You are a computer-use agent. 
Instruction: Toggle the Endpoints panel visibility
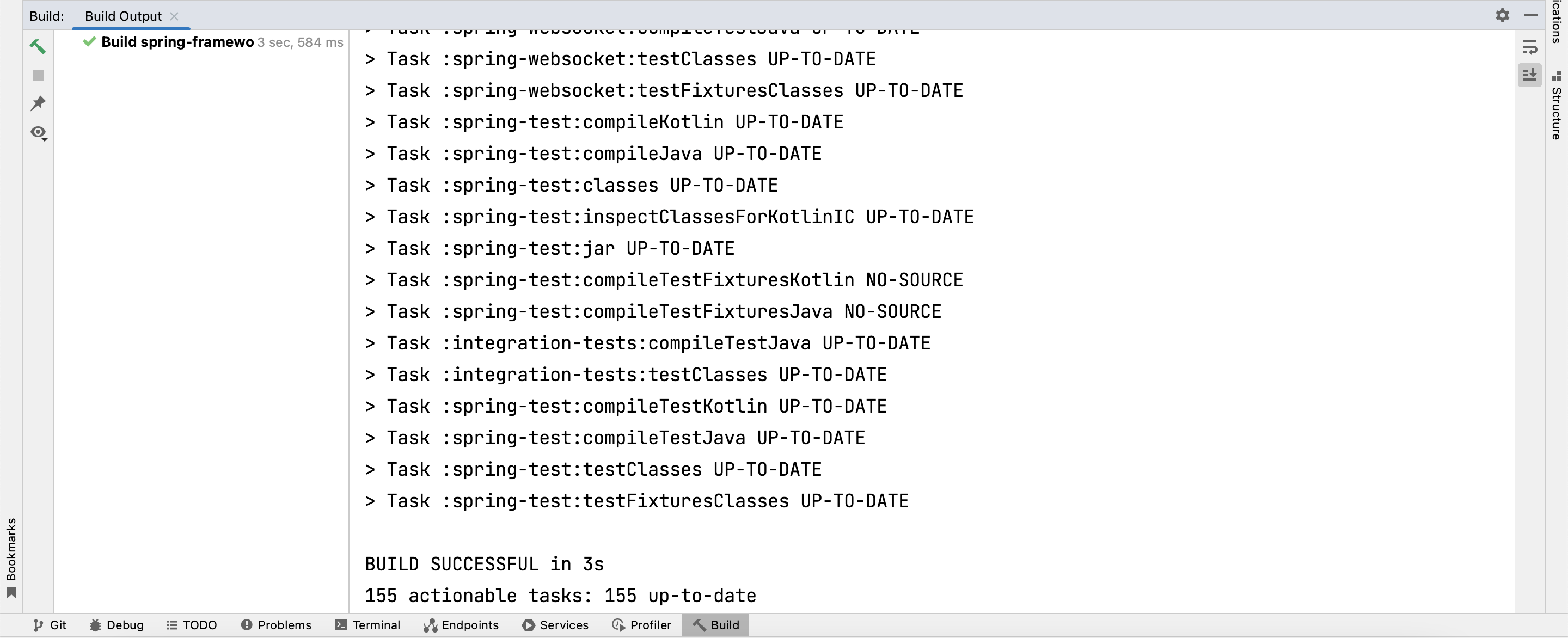(461, 625)
